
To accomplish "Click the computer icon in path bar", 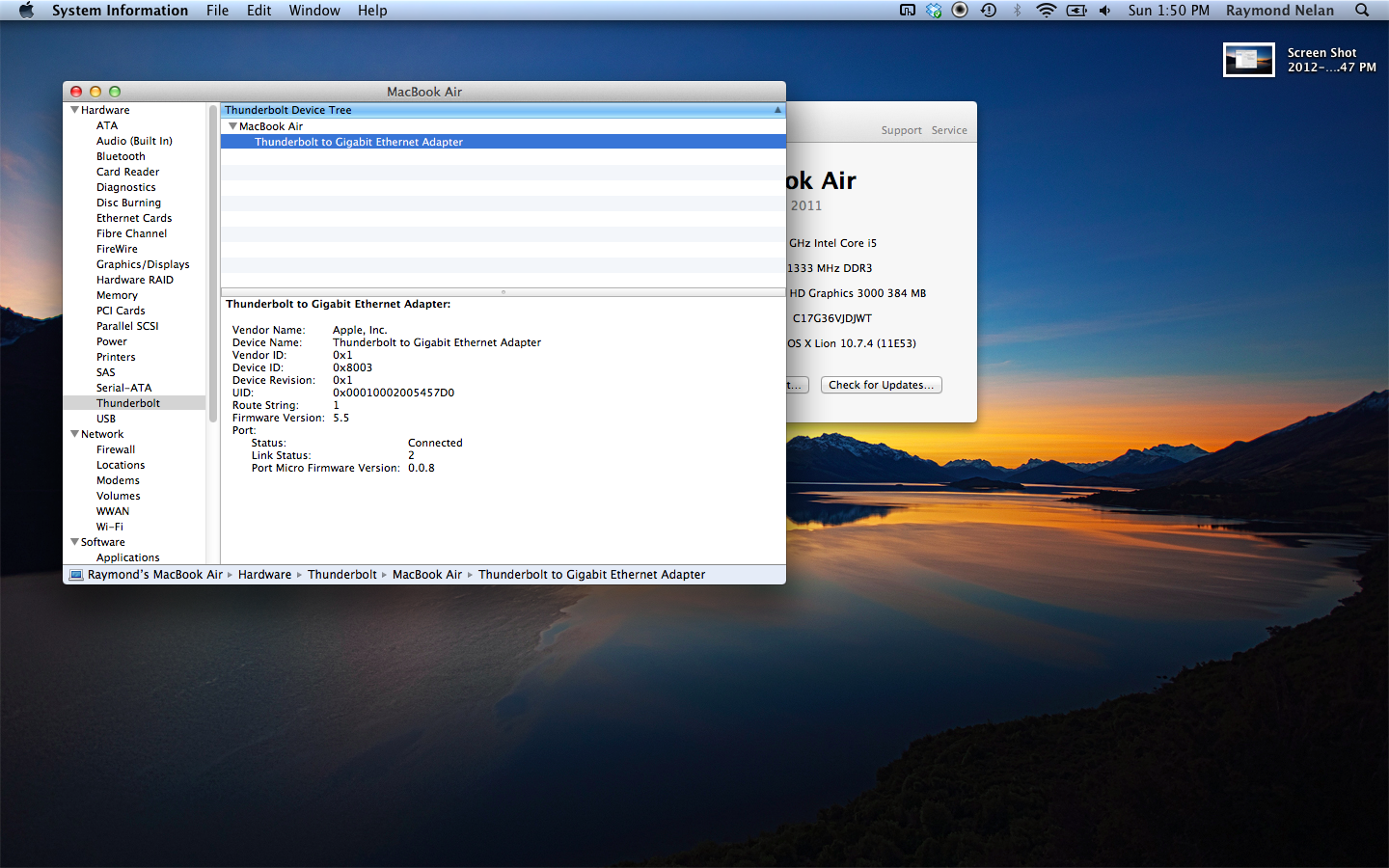I will pos(76,575).
